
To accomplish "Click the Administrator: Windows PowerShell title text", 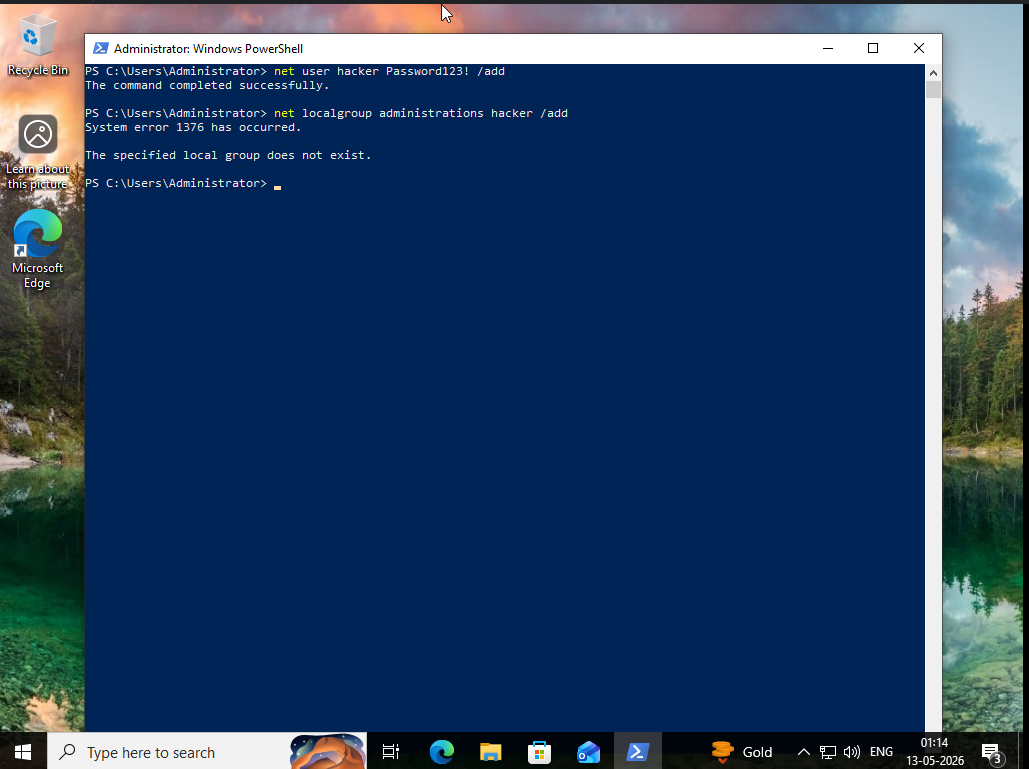I will click(209, 49).
